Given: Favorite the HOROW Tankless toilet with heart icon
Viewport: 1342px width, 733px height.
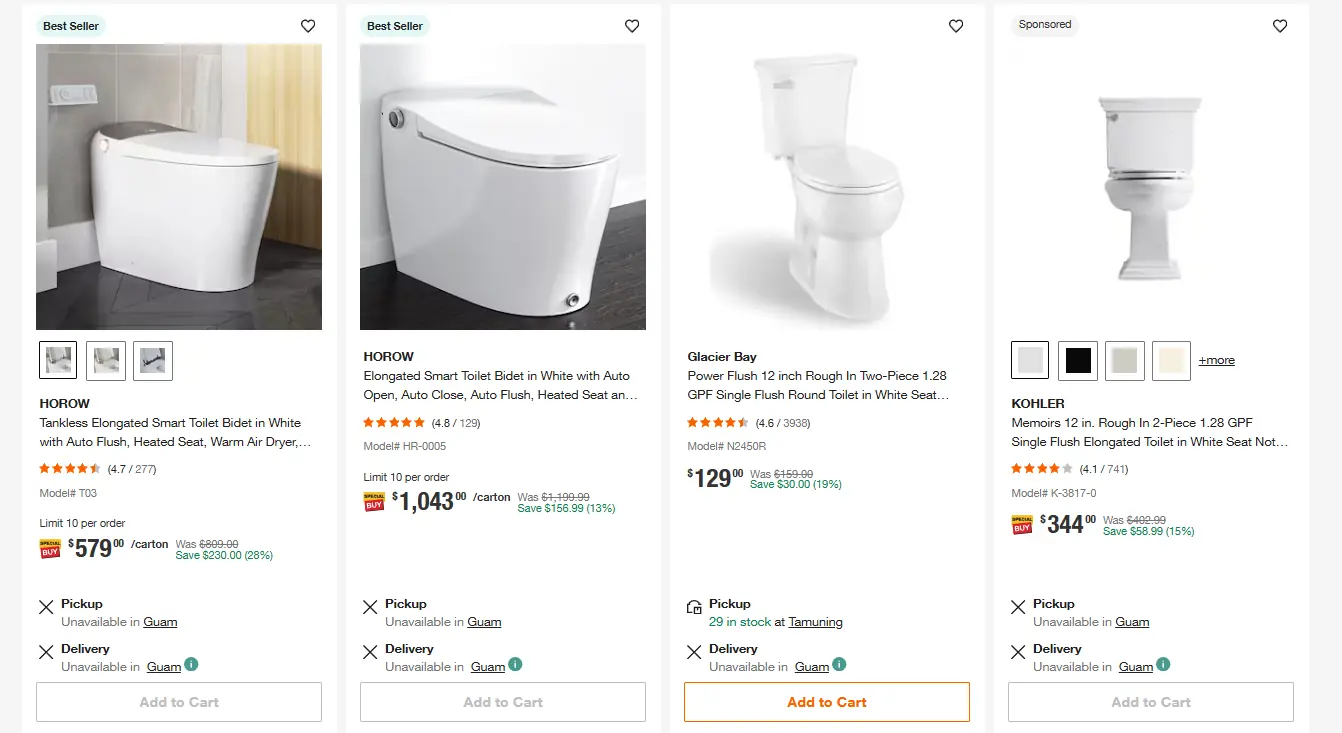Looking at the screenshot, I should pyautogui.click(x=308, y=27).
